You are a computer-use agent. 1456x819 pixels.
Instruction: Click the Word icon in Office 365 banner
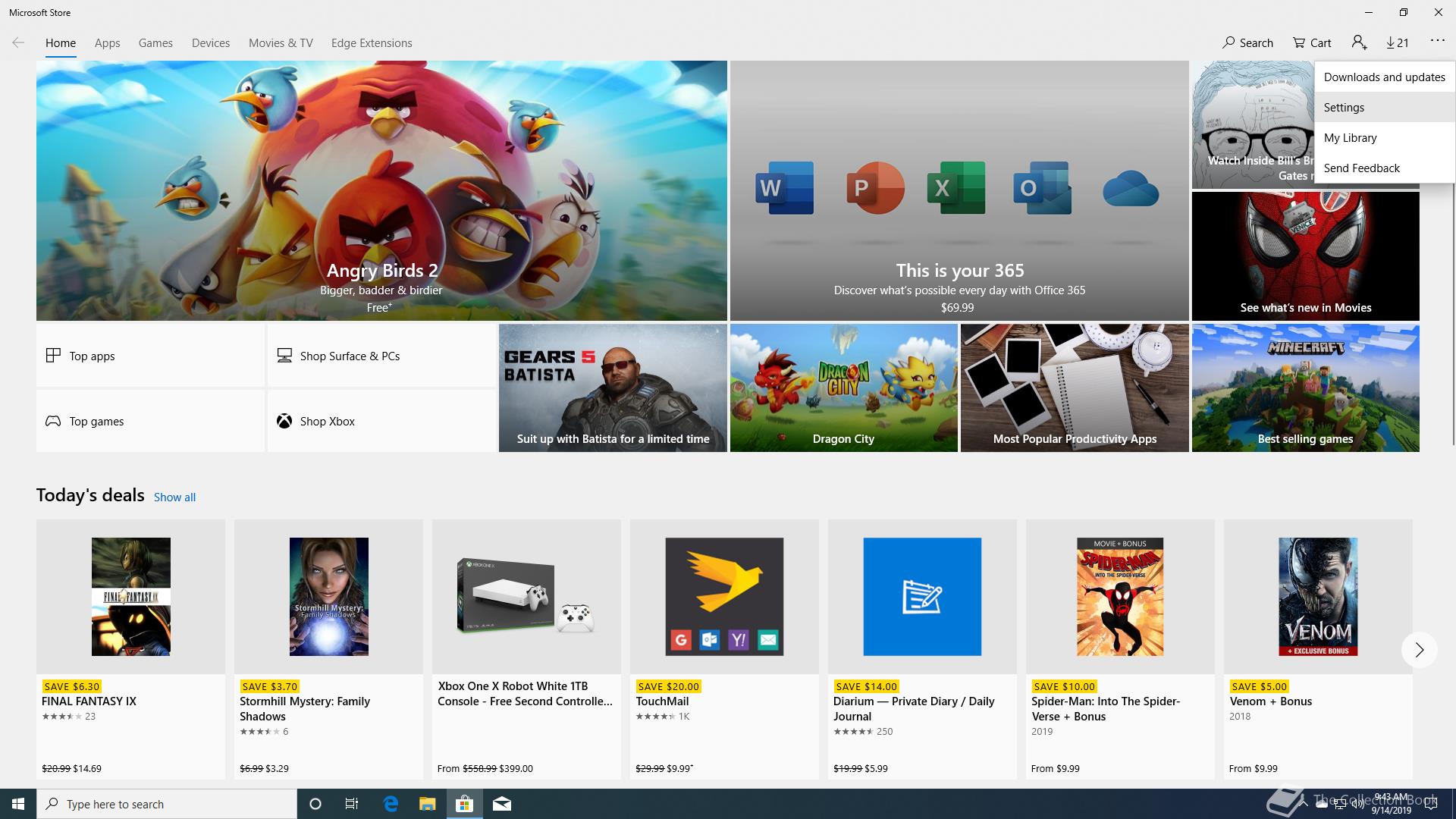pos(785,187)
